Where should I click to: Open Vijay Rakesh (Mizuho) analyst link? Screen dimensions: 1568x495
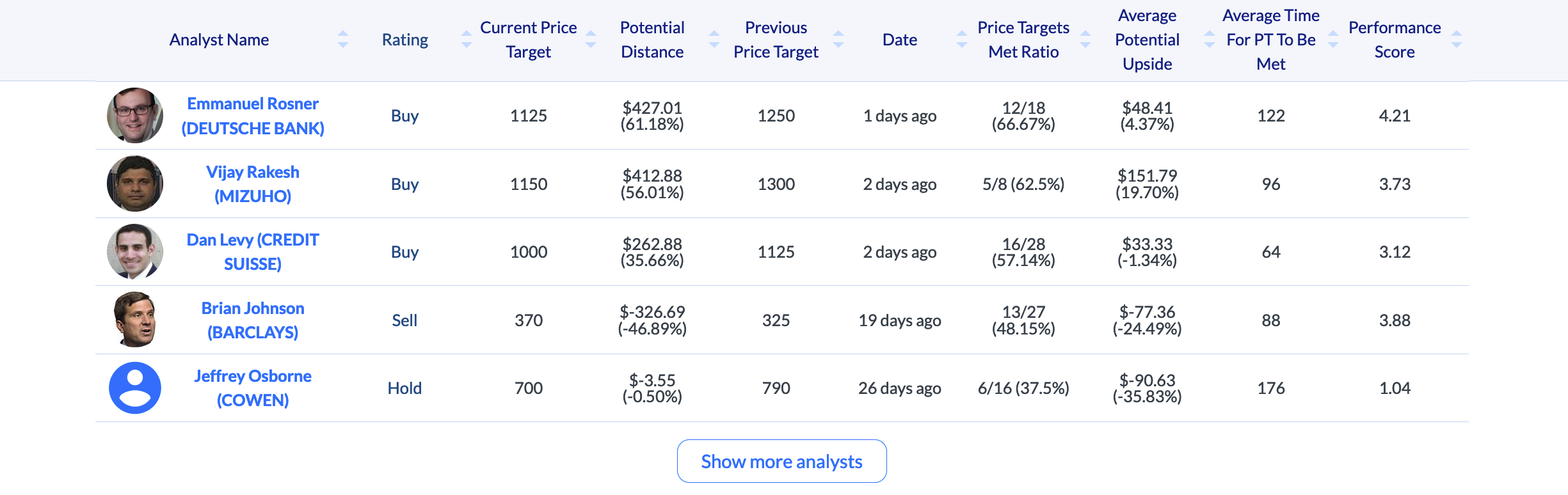tap(253, 184)
